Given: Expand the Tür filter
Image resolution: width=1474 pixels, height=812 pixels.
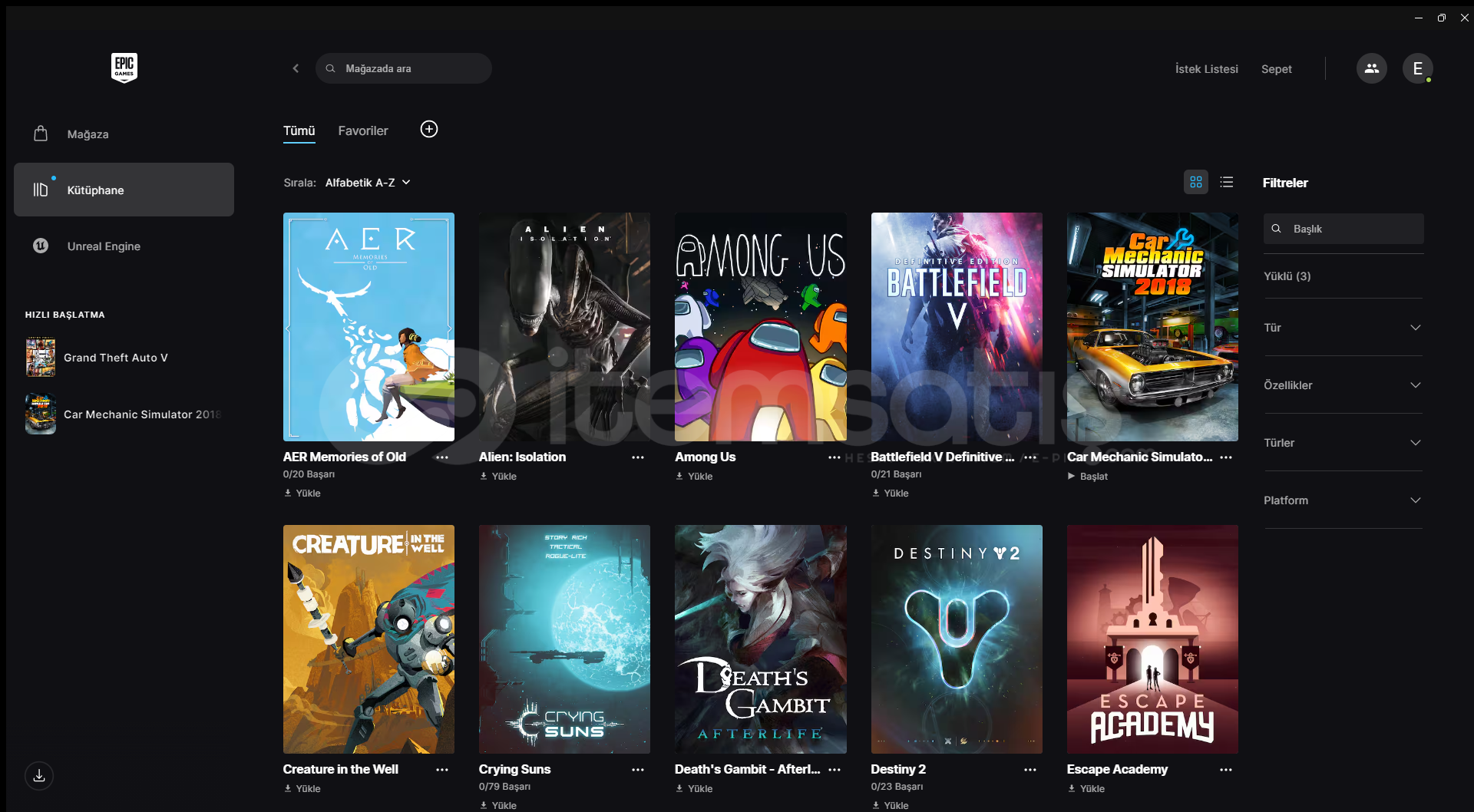Looking at the screenshot, I should (x=1343, y=328).
